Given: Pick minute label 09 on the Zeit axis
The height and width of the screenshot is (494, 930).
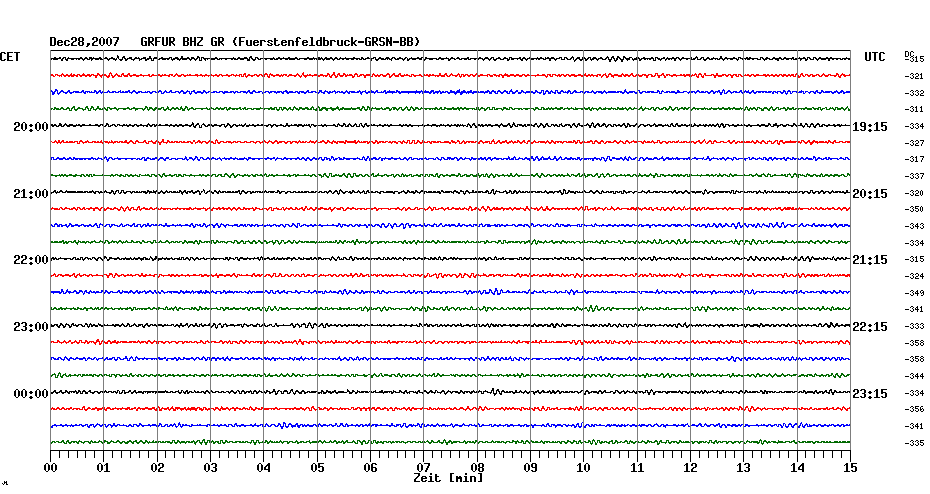Looking at the screenshot, I should click(x=530, y=468).
